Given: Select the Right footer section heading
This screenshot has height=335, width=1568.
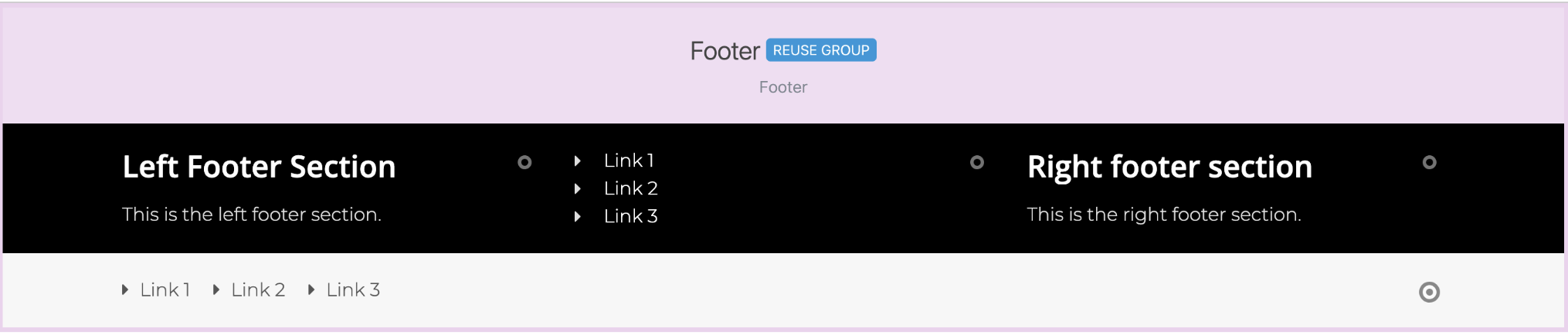Looking at the screenshot, I should 1169,167.
